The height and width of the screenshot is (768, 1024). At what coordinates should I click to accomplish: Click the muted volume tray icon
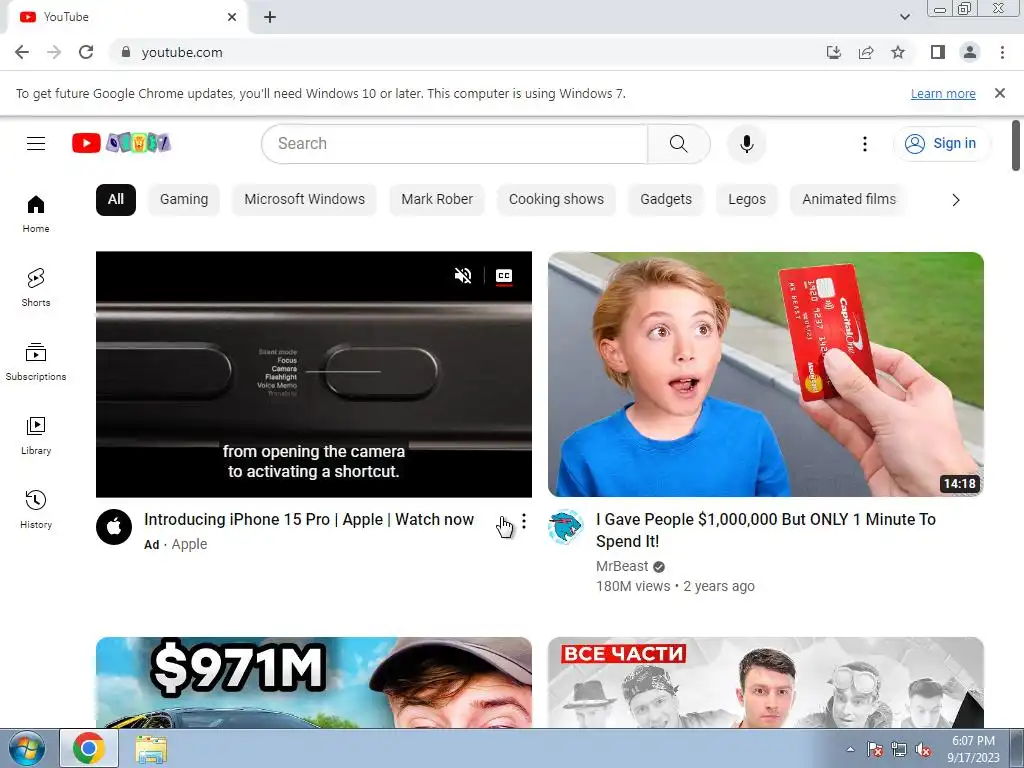pos(923,749)
